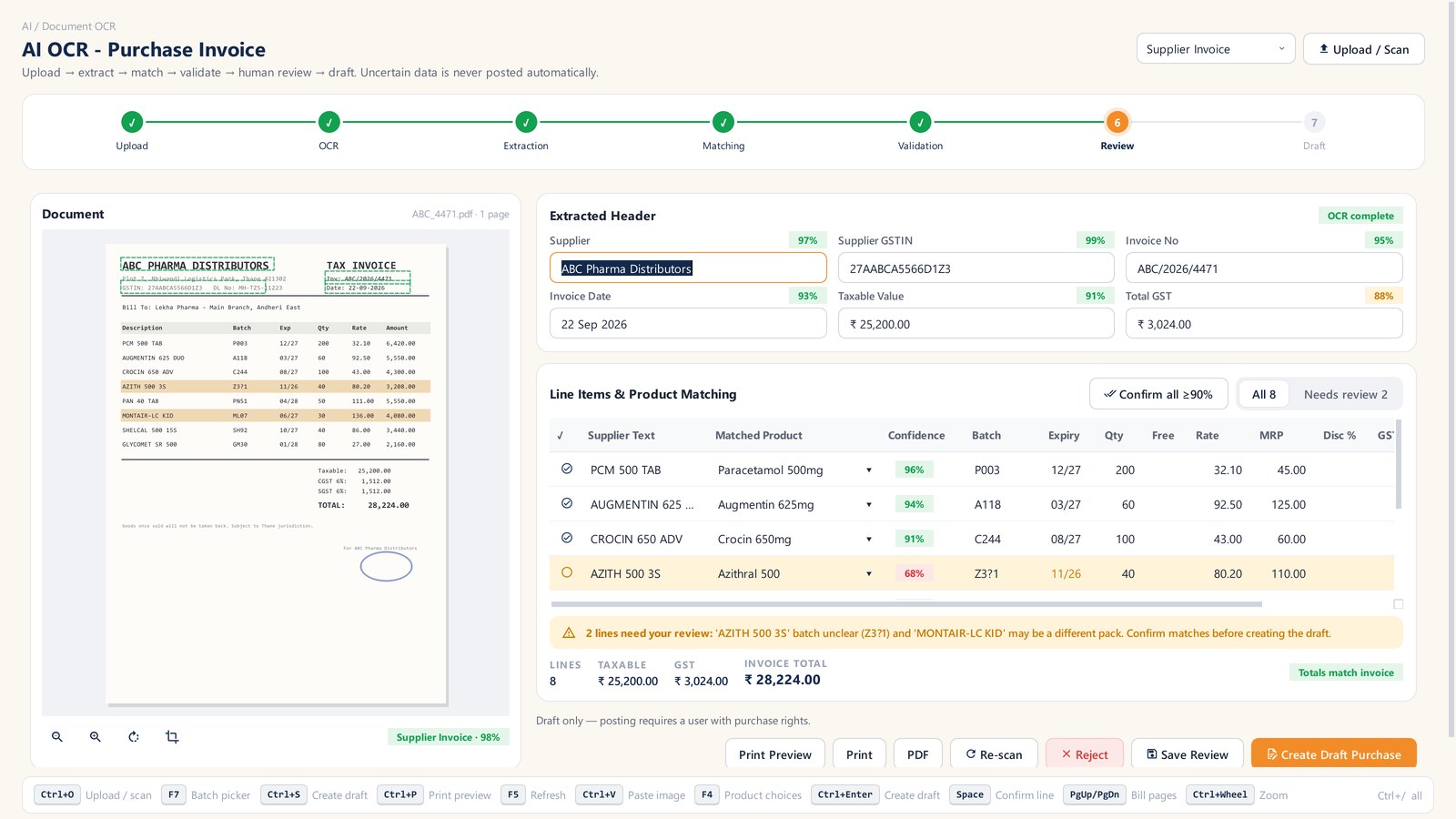Toggle confirm check for CROCIN 650 ADV
The image size is (1456, 819).
567,538
